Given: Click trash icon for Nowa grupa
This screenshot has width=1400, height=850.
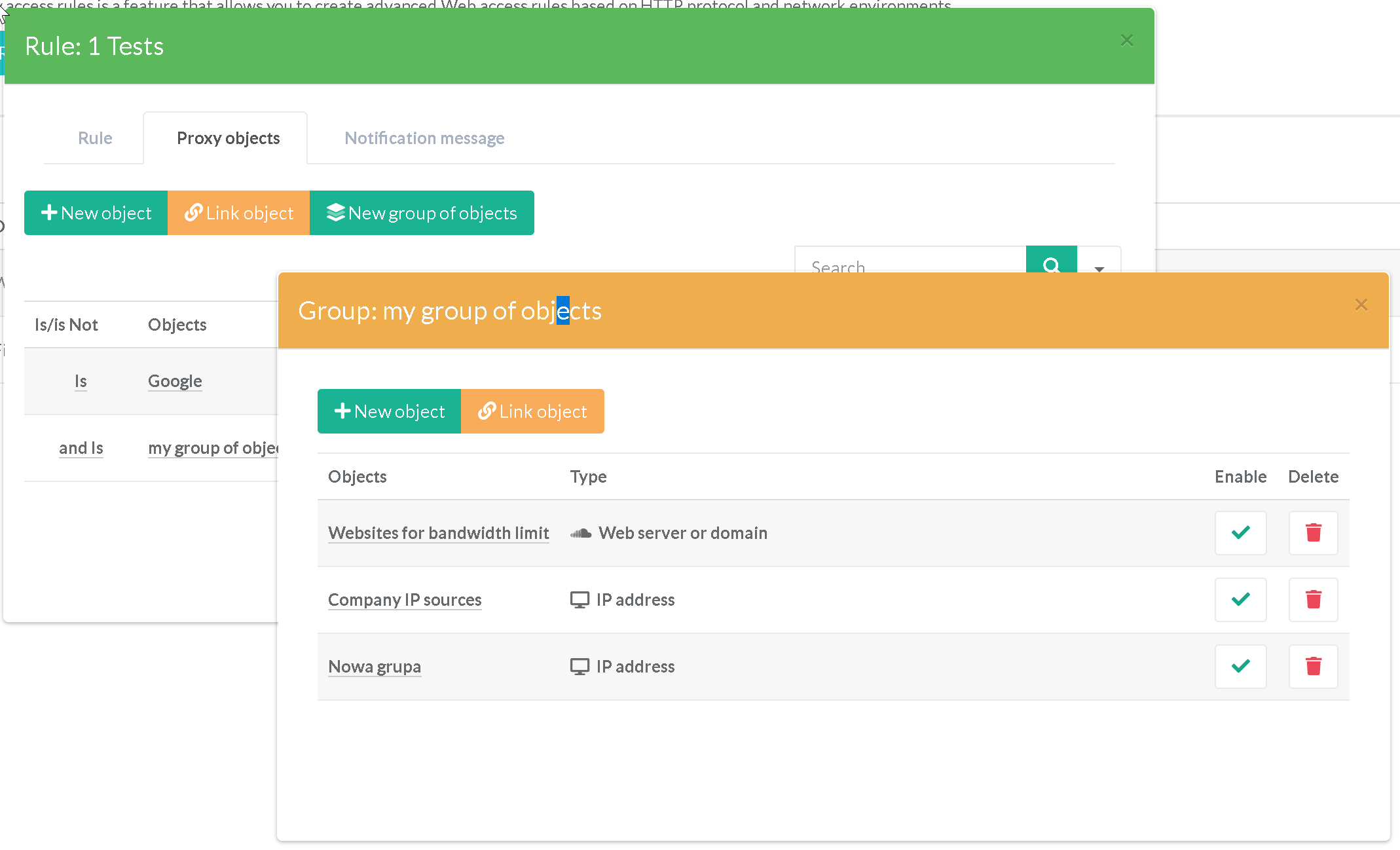Looking at the screenshot, I should 1313,666.
